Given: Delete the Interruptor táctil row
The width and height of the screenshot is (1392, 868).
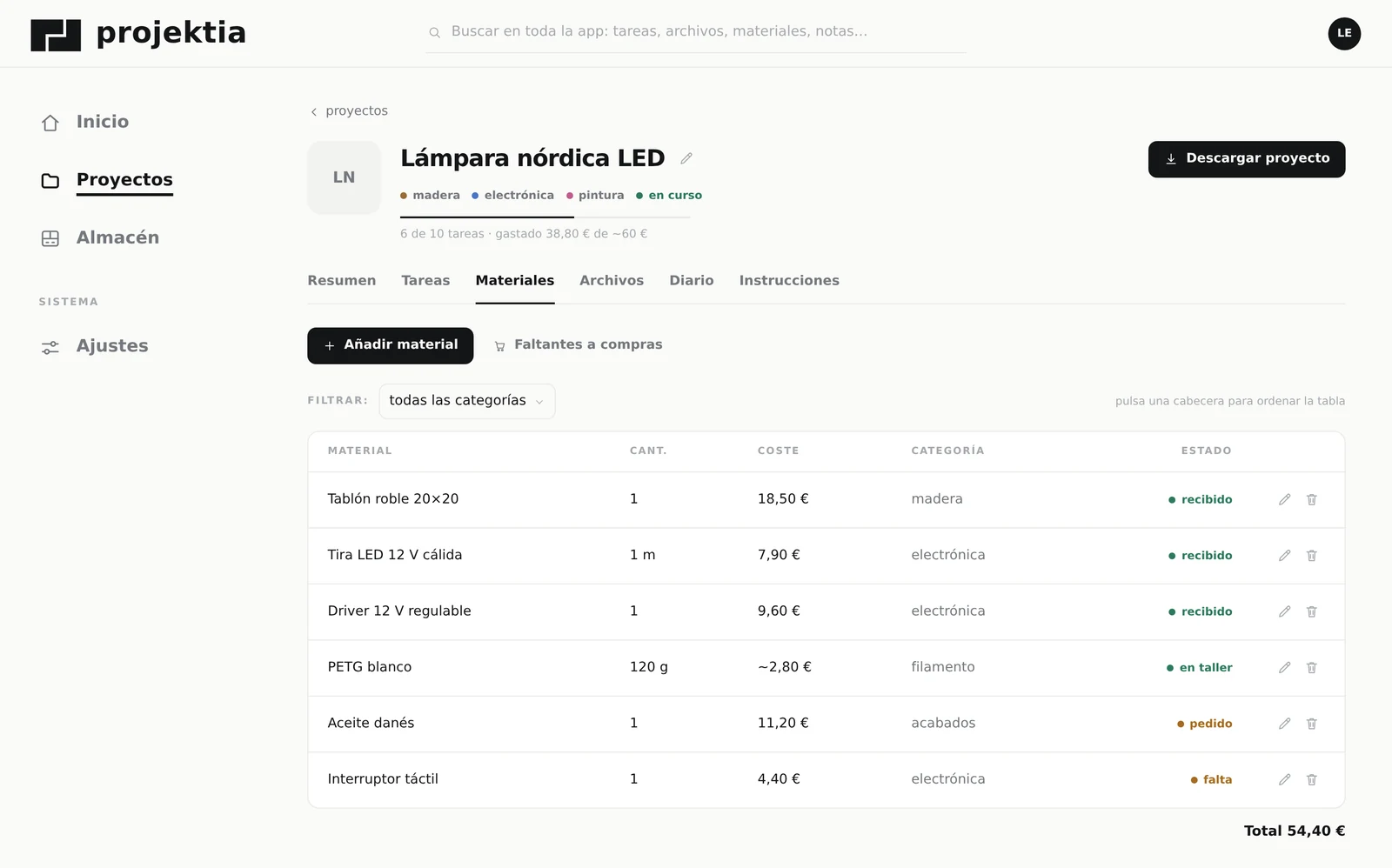Looking at the screenshot, I should pos(1311,779).
